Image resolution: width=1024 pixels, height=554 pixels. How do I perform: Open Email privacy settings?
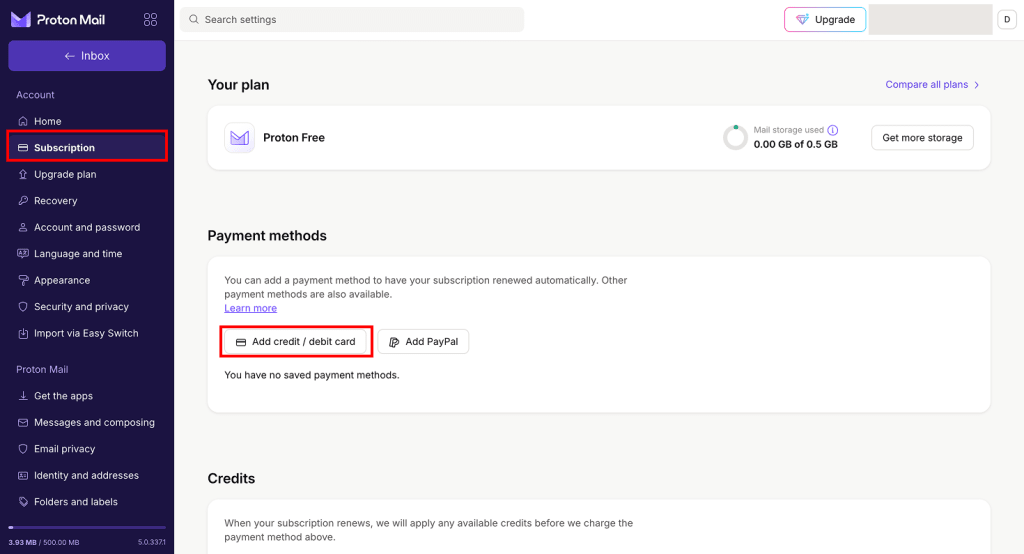click(87, 449)
